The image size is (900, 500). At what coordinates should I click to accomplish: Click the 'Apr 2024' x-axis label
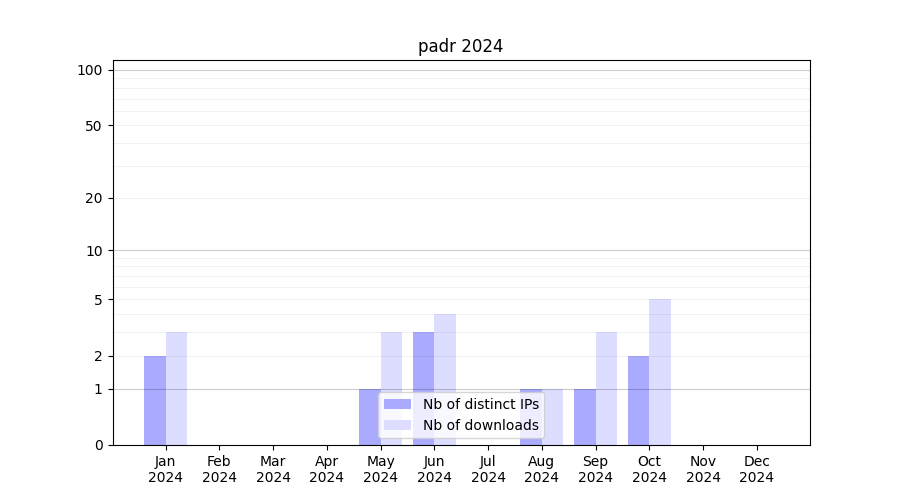pos(327,469)
